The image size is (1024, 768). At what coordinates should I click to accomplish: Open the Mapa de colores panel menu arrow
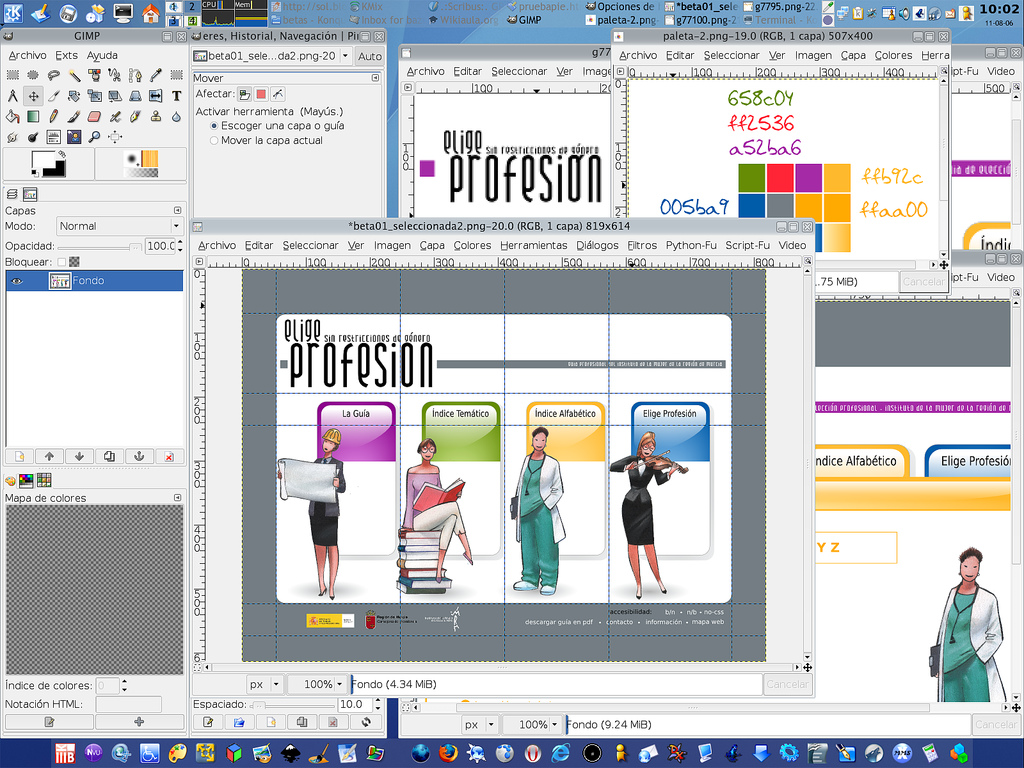coord(177,498)
